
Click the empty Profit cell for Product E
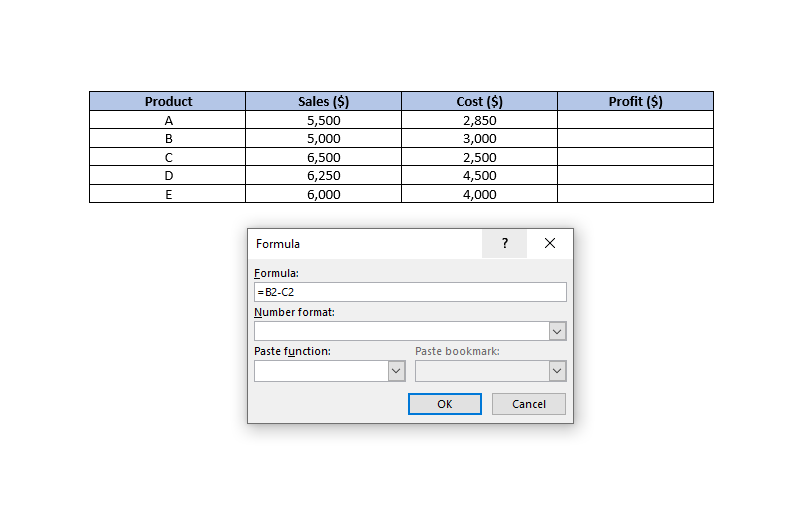click(x=635, y=195)
